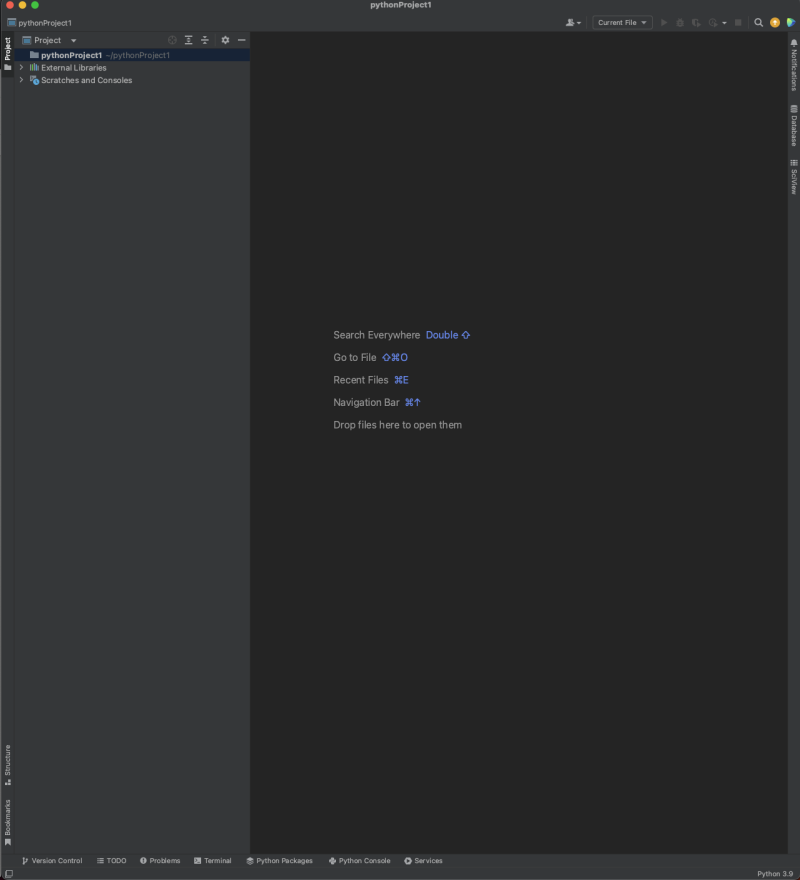Viewport: 800px width, 880px height.
Task: Open the Problems tool window
Action: (160, 861)
